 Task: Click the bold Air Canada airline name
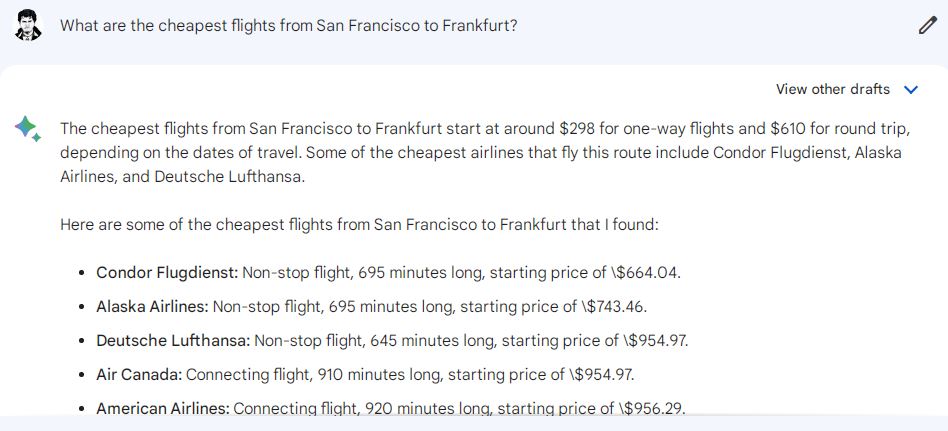[139, 375]
